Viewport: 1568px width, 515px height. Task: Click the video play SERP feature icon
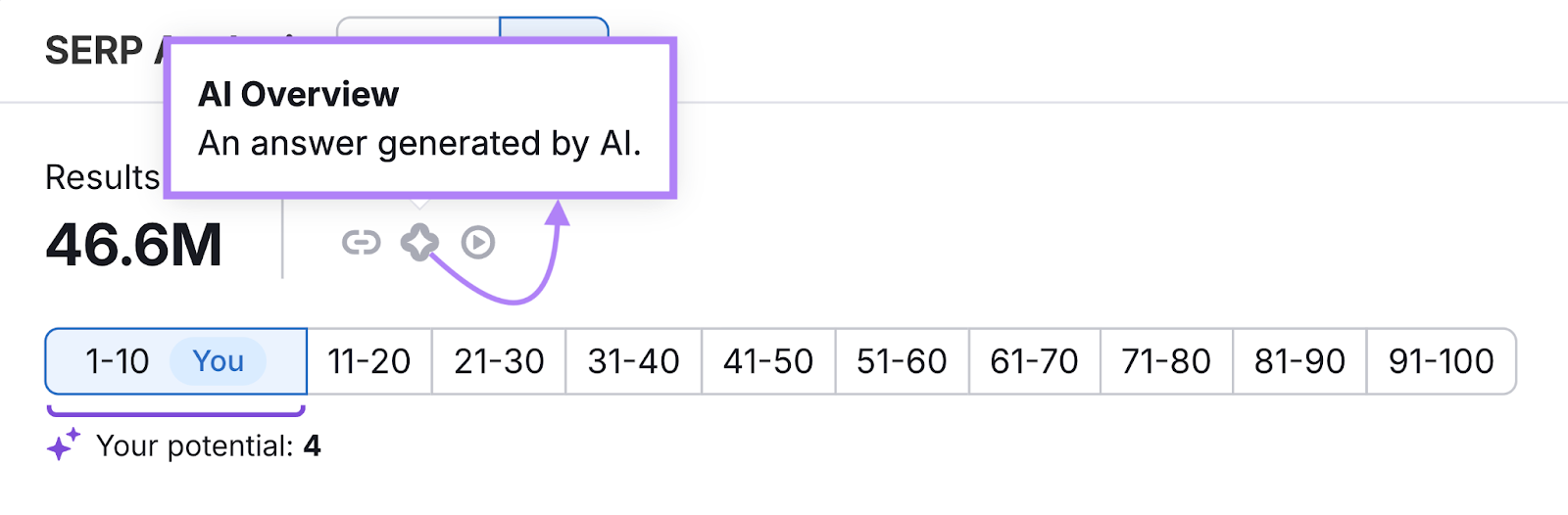click(478, 242)
